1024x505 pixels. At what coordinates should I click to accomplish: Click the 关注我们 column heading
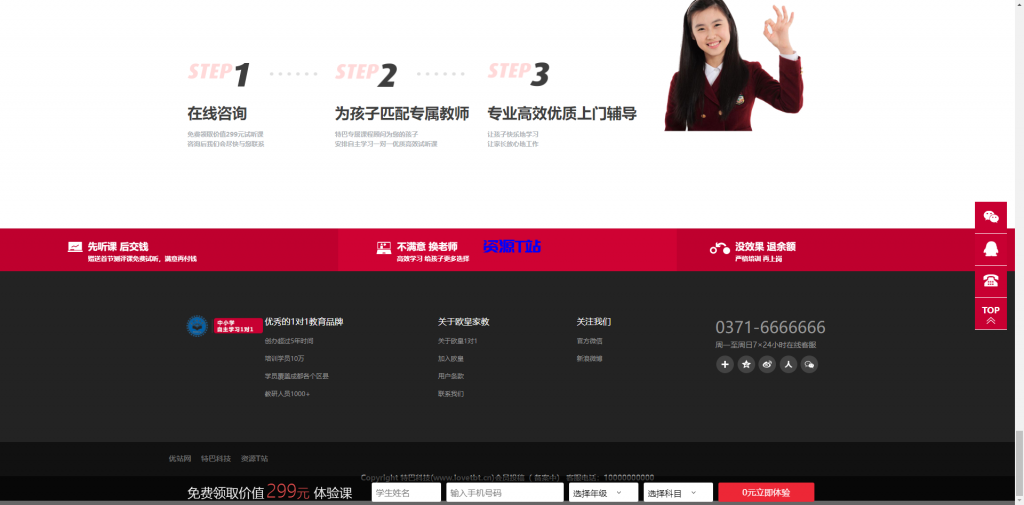coord(594,322)
